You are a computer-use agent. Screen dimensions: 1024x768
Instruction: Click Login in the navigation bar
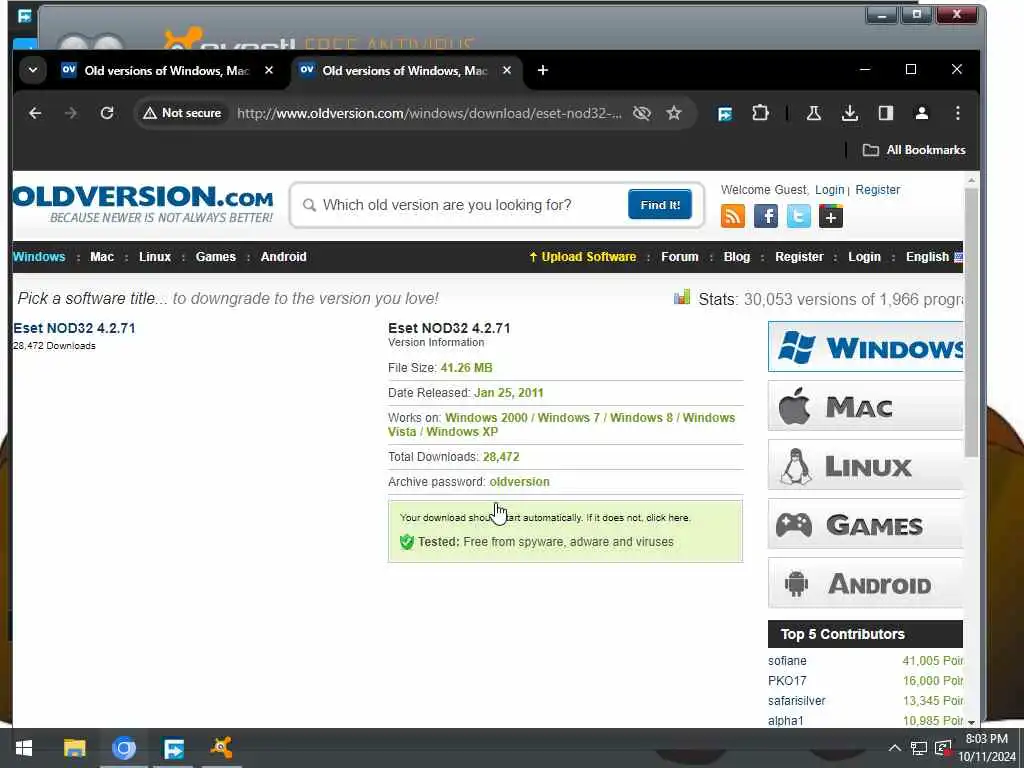pos(864,257)
